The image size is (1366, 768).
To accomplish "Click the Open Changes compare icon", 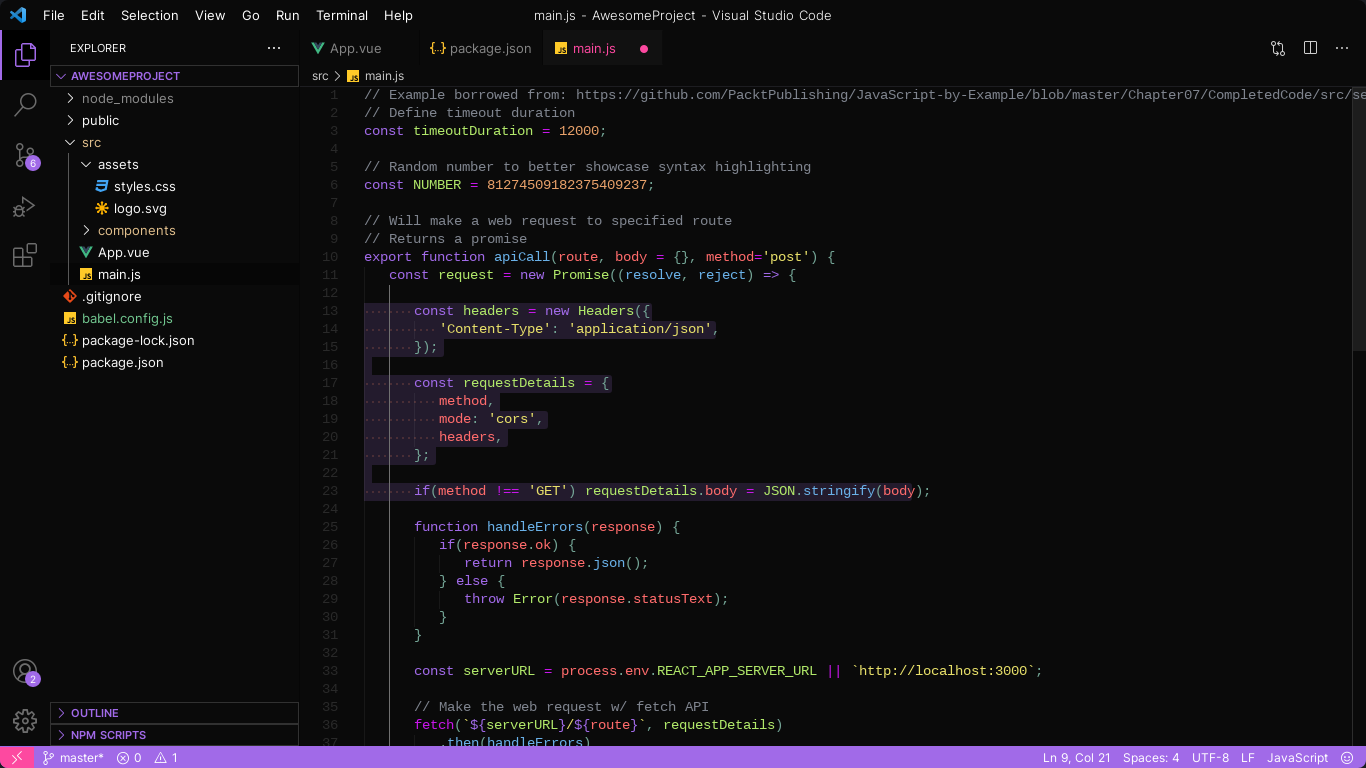I will tap(1278, 48).
